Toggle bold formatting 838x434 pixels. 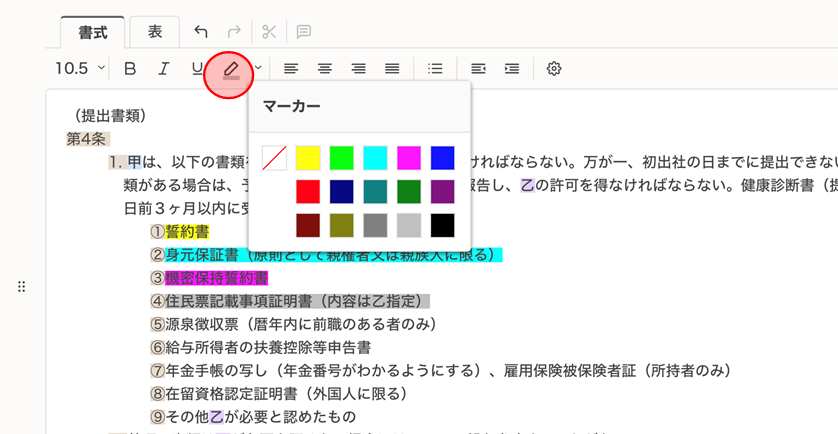[129, 69]
